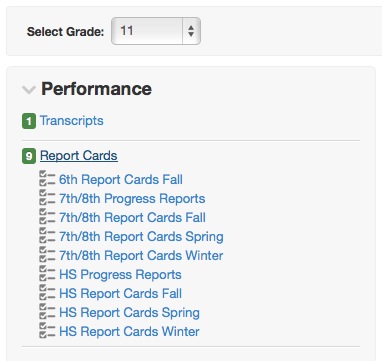Click checklist icon beside 6th Report Cards Fall
The image size is (382, 361).
[x=47, y=178]
